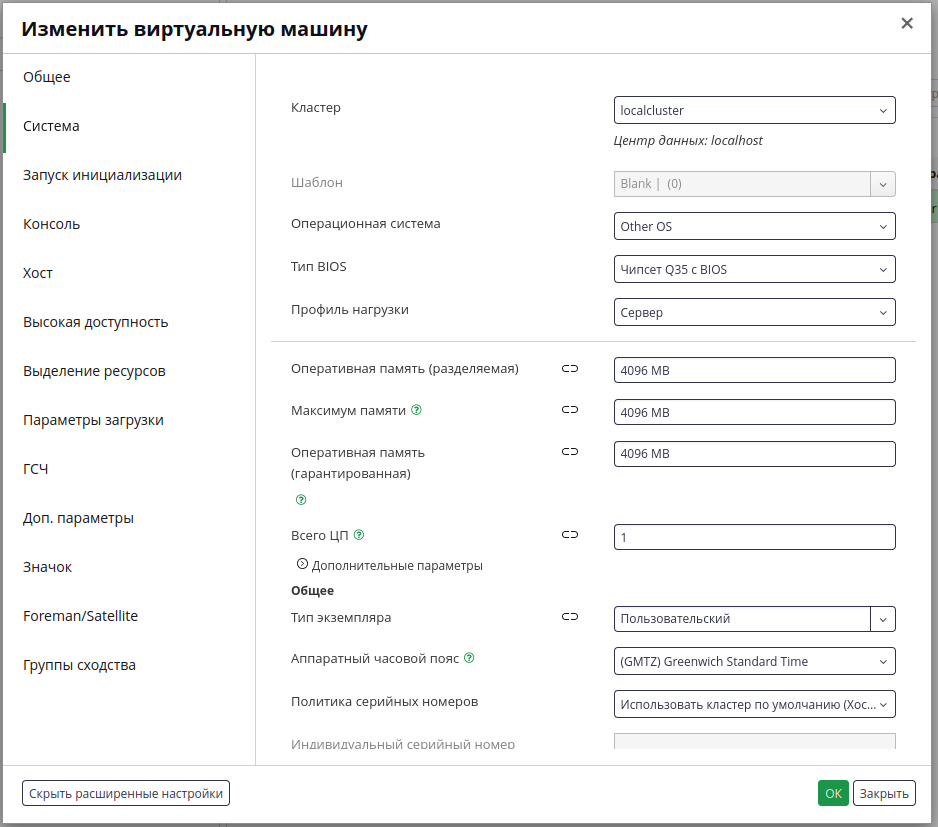The height and width of the screenshot is (827, 938).
Task: Click link icon beside Максимум памяти
Action: 570,410
